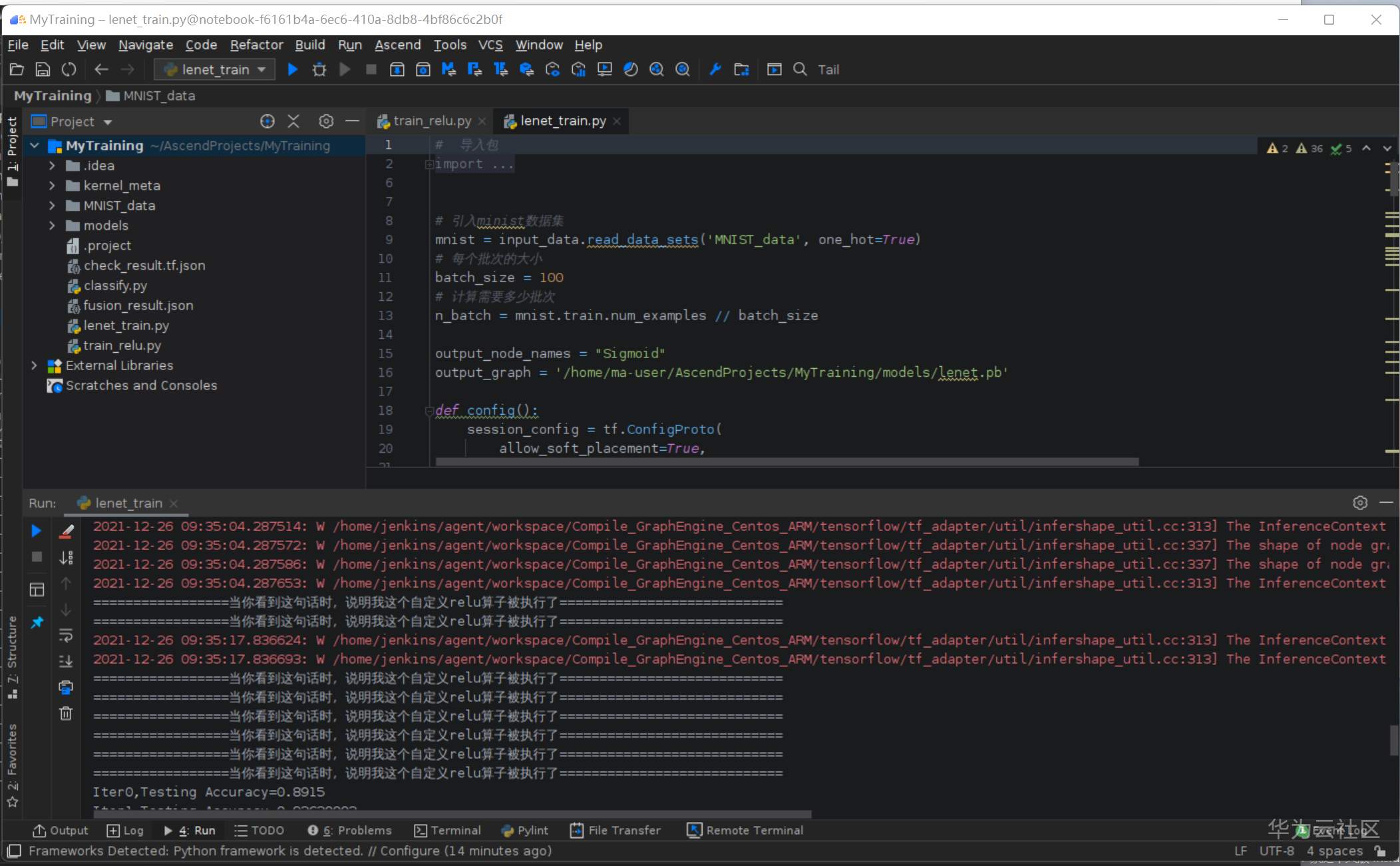Open the lenet_train run configuration dropdown
This screenshot has height=866, width=1400.
(215, 69)
